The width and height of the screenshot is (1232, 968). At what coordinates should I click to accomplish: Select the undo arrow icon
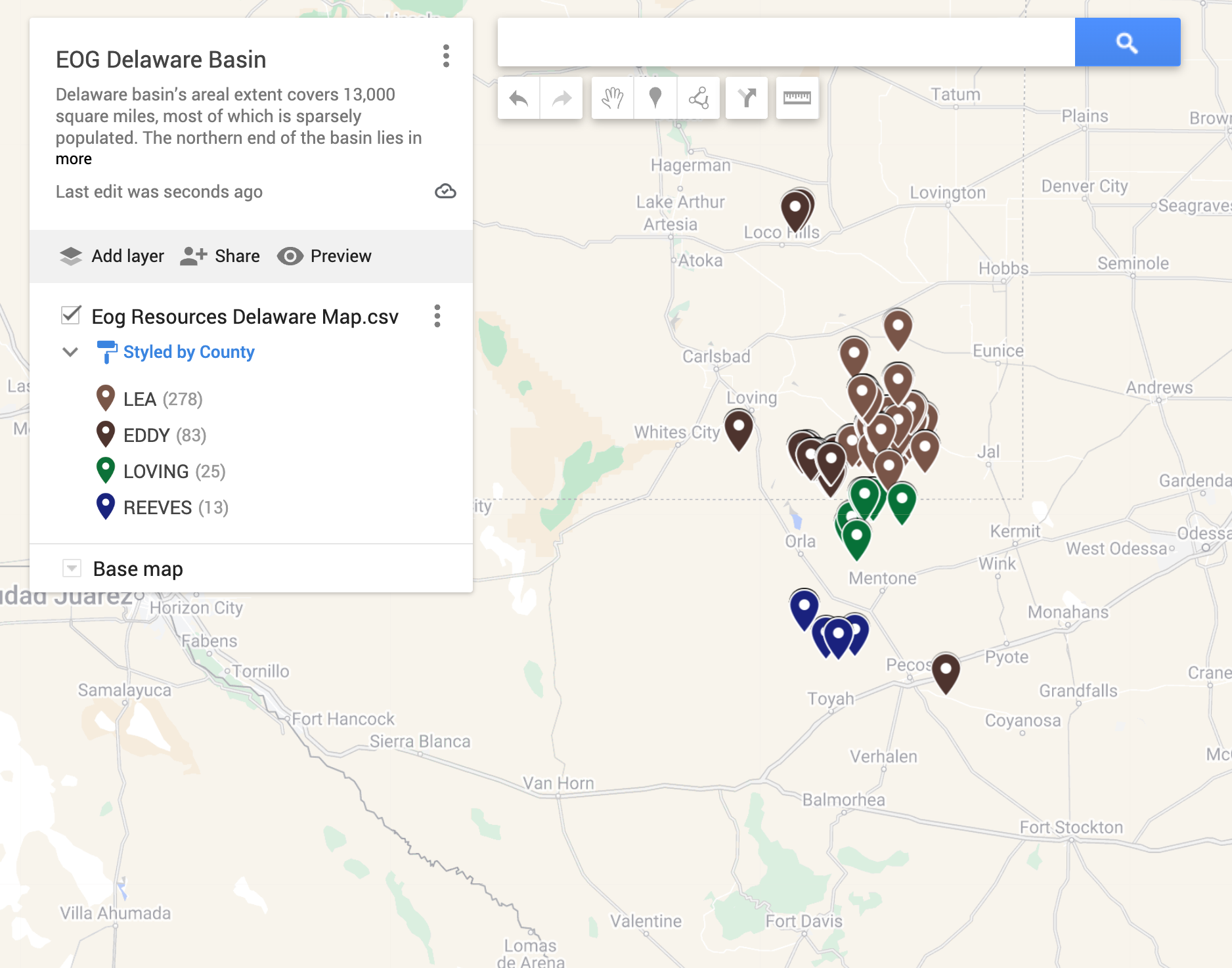click(518, 98)
